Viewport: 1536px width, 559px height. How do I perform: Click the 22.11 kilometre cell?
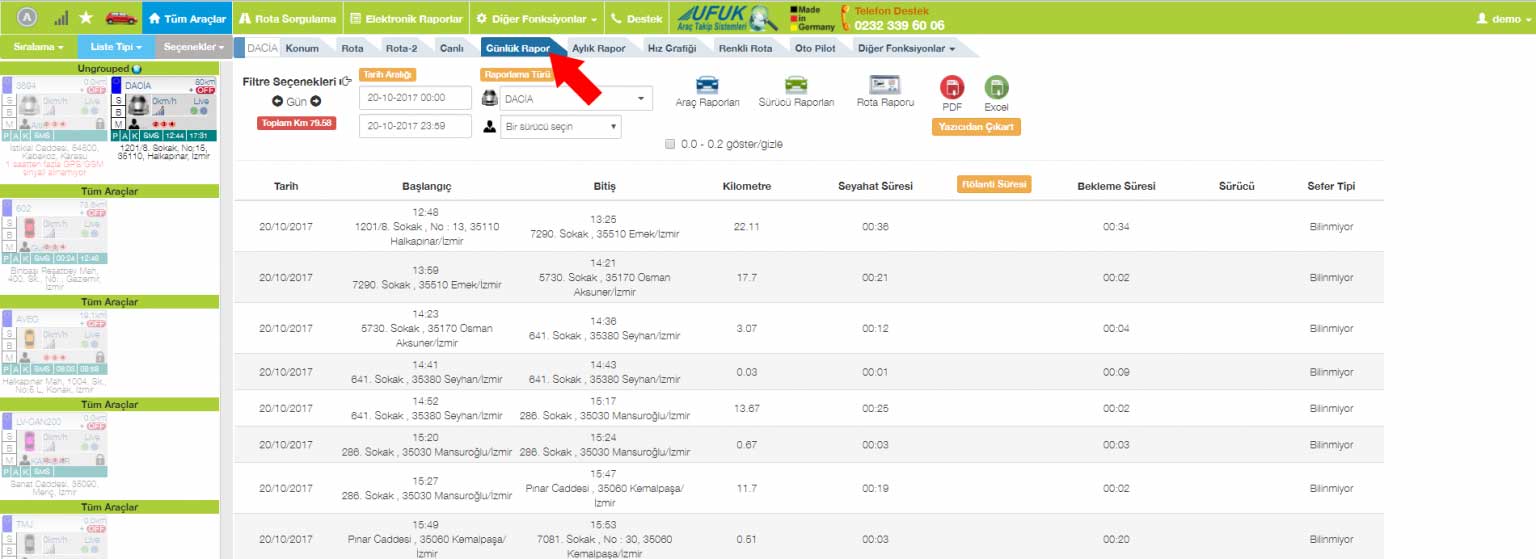pos(746,227)
